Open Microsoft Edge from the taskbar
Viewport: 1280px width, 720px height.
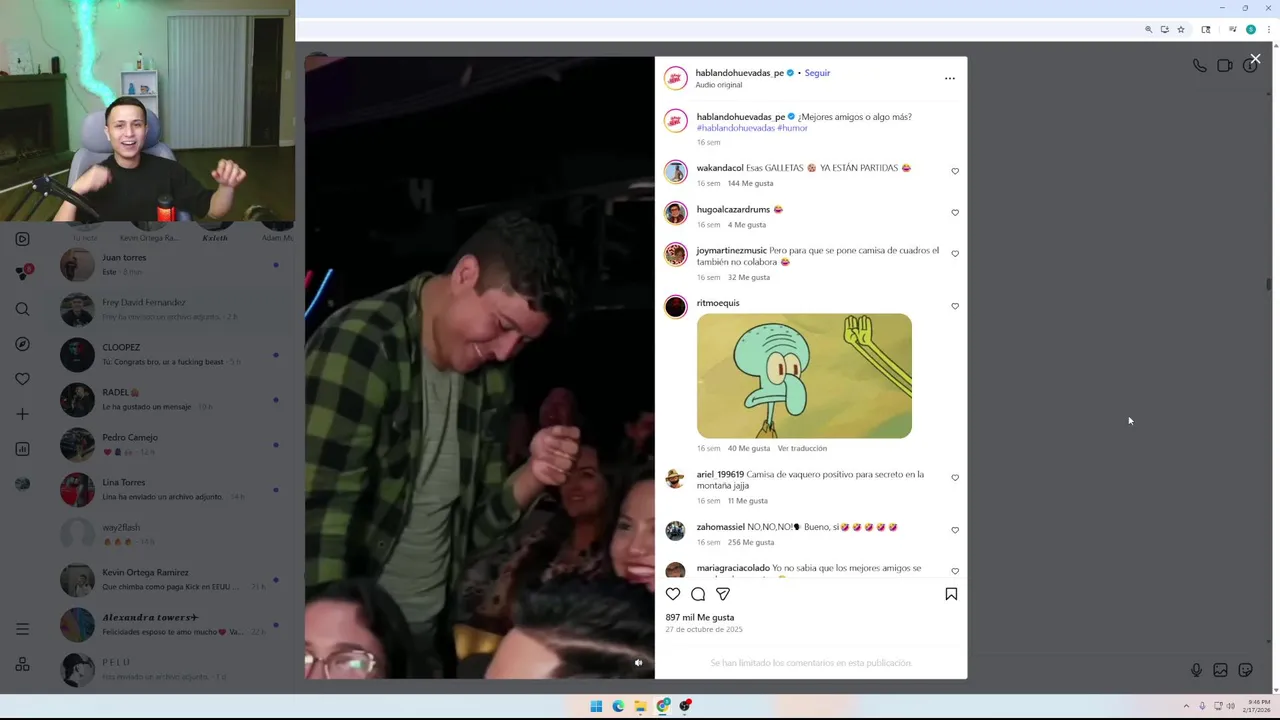(618, 706)
